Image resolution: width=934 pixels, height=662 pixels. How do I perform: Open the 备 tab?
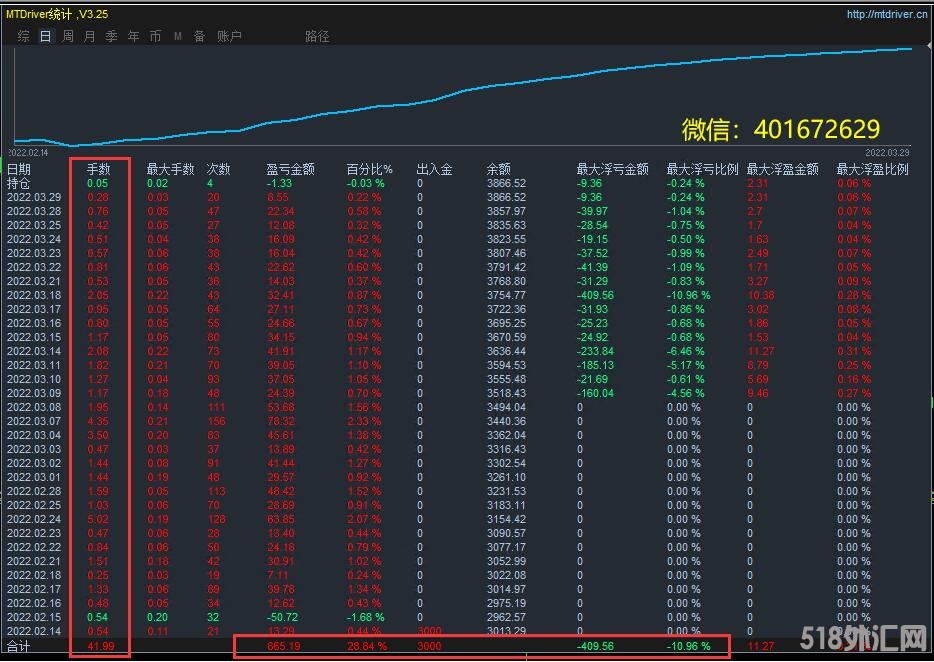(199, 36)
